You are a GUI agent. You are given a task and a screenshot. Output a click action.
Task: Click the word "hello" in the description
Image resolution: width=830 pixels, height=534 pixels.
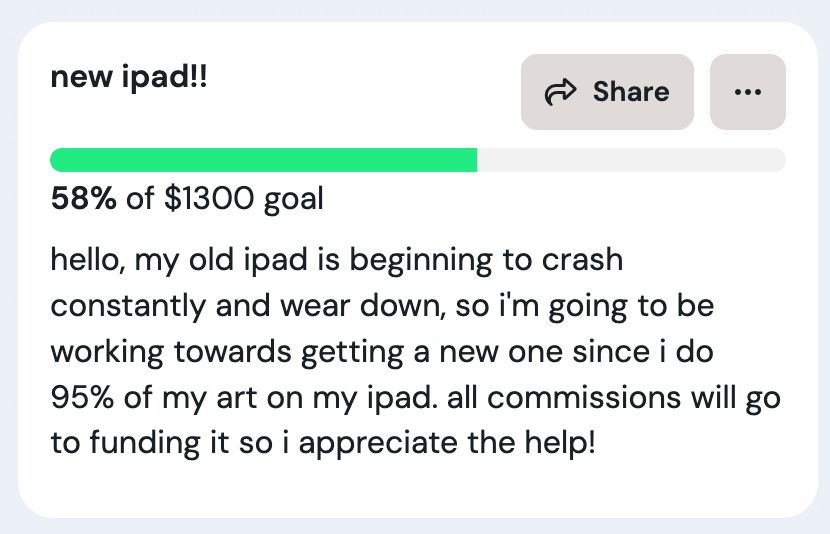point(85,261)
